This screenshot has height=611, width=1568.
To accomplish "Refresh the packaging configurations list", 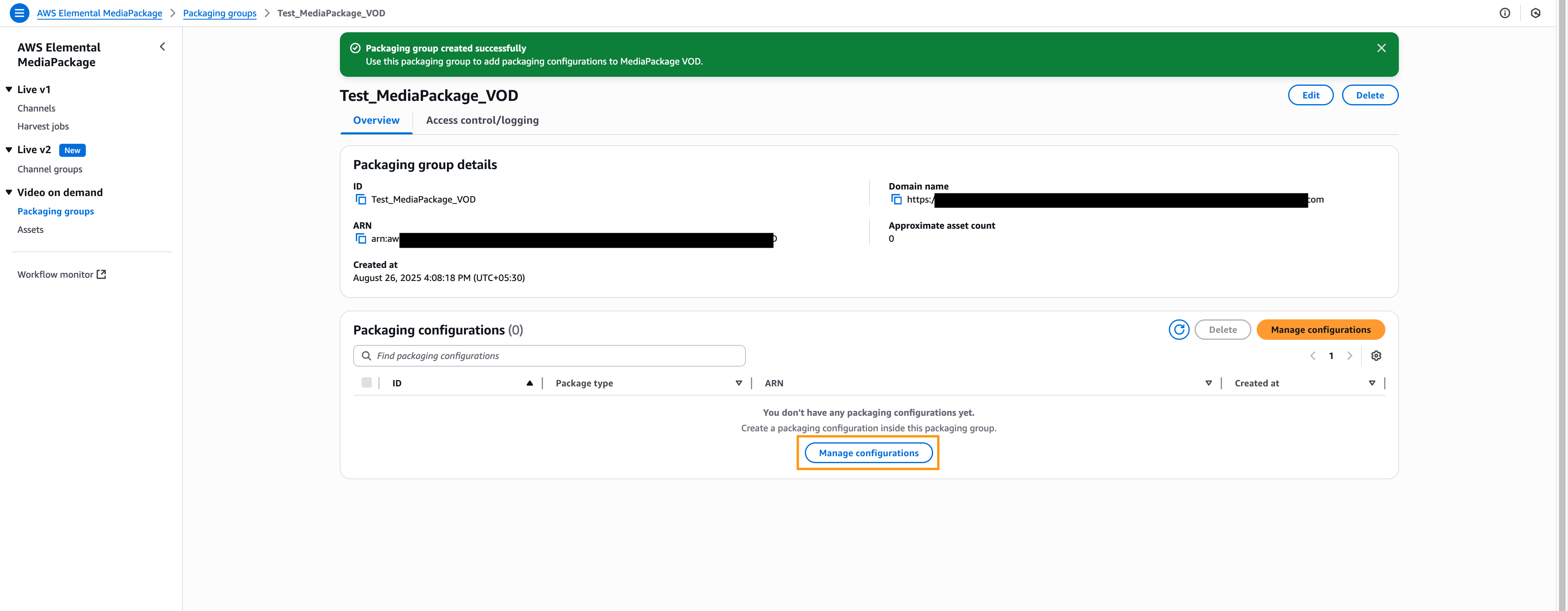I will (1178, 330).
